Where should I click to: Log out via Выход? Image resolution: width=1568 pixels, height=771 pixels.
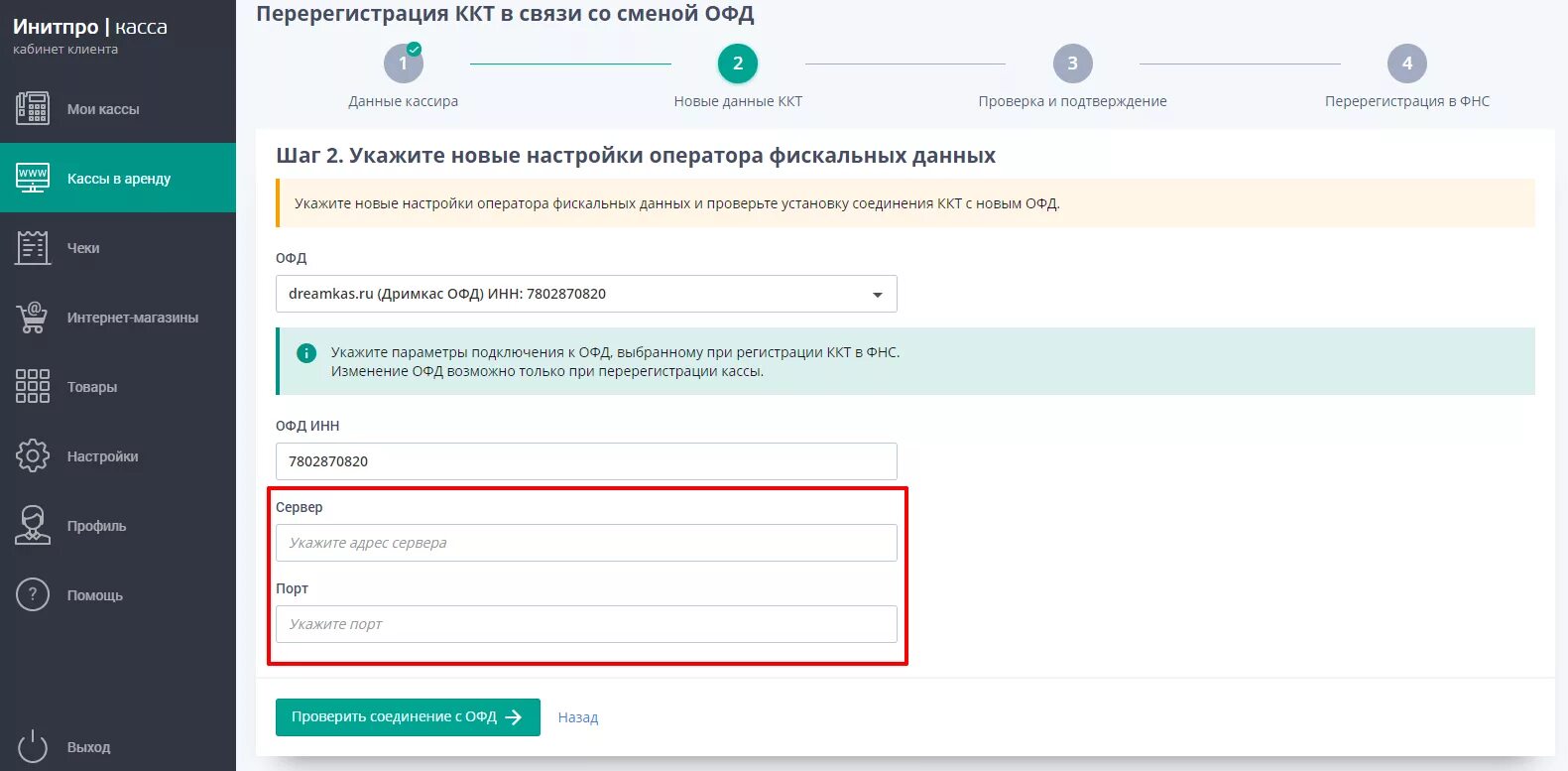click(x=118, y=747)
